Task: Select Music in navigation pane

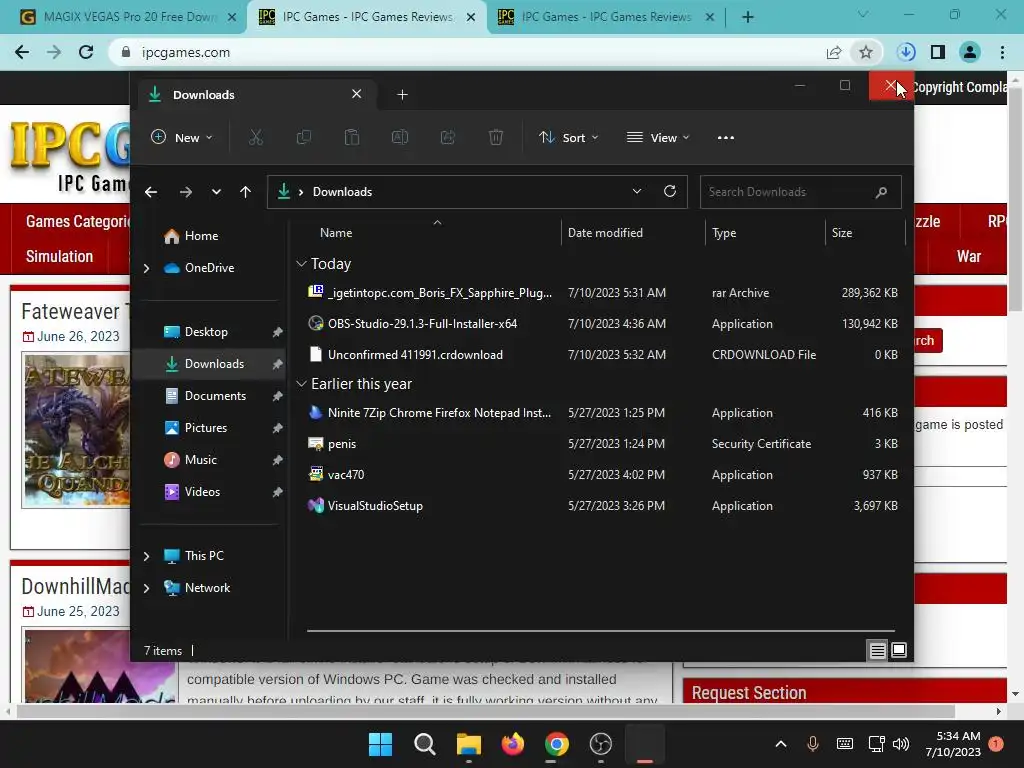Action: 200,460
